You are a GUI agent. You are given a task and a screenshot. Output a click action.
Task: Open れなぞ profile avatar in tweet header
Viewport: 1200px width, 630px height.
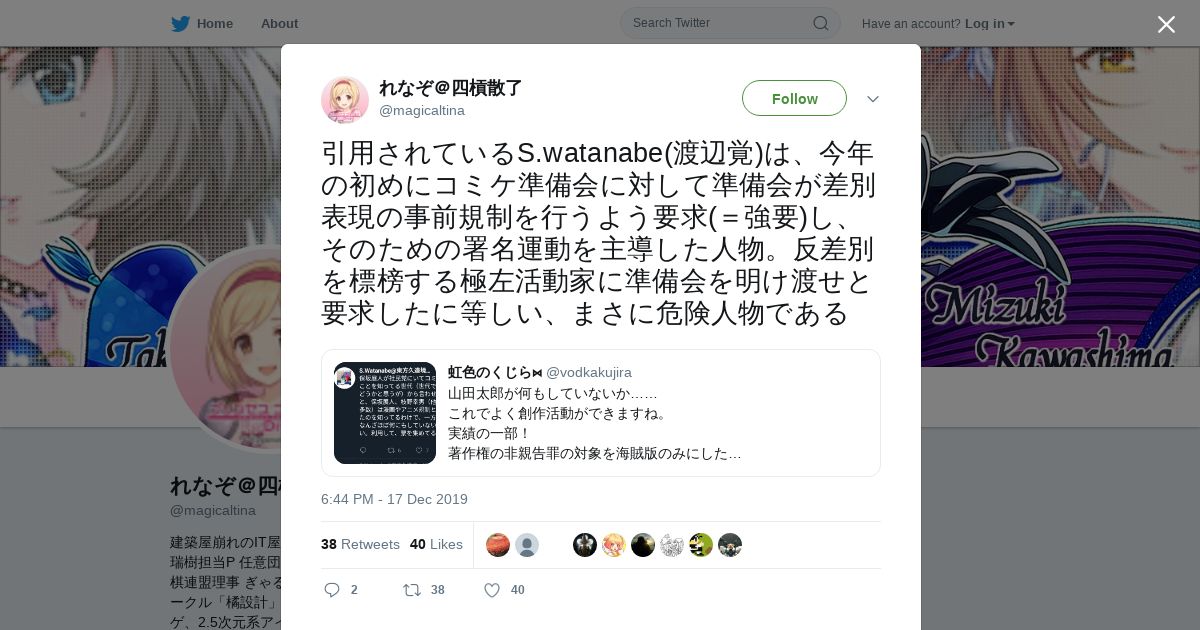(345, 99)
